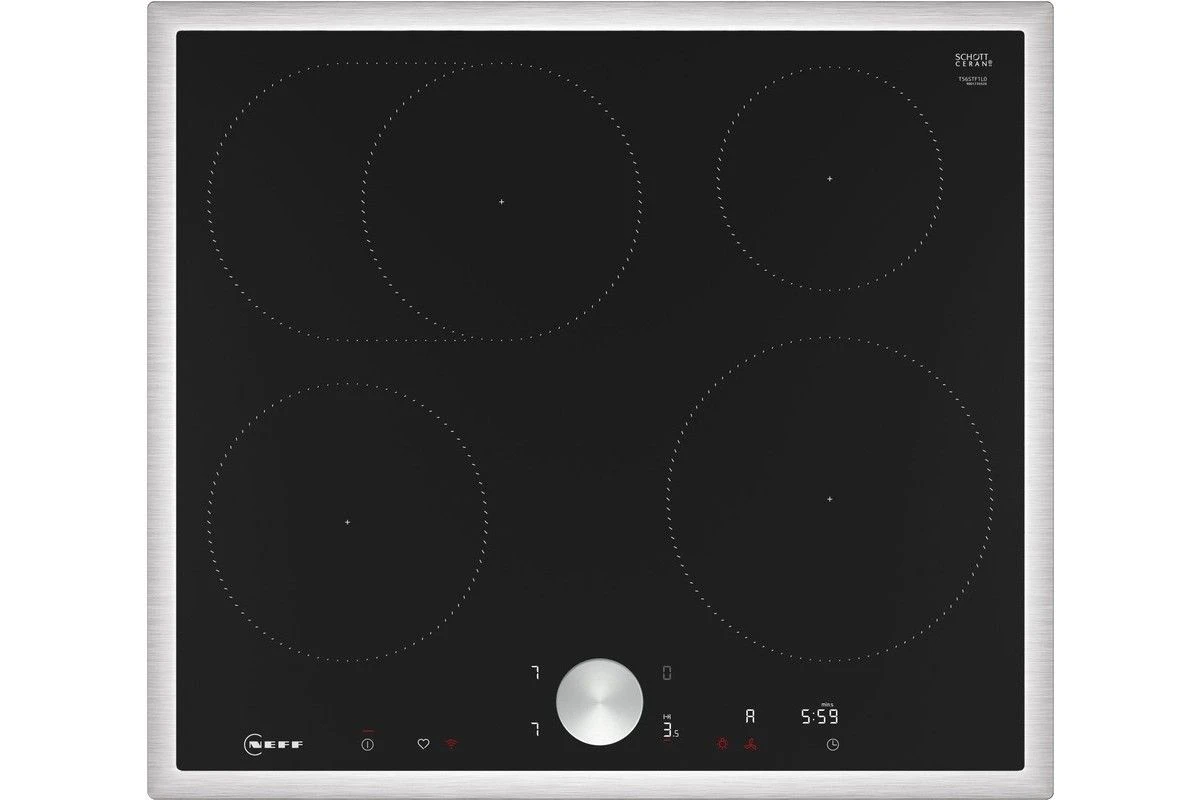Tap the red Wi-Fi connectivity icon
Viewport: 1200px width, 800px height.
tap(451, 744)
